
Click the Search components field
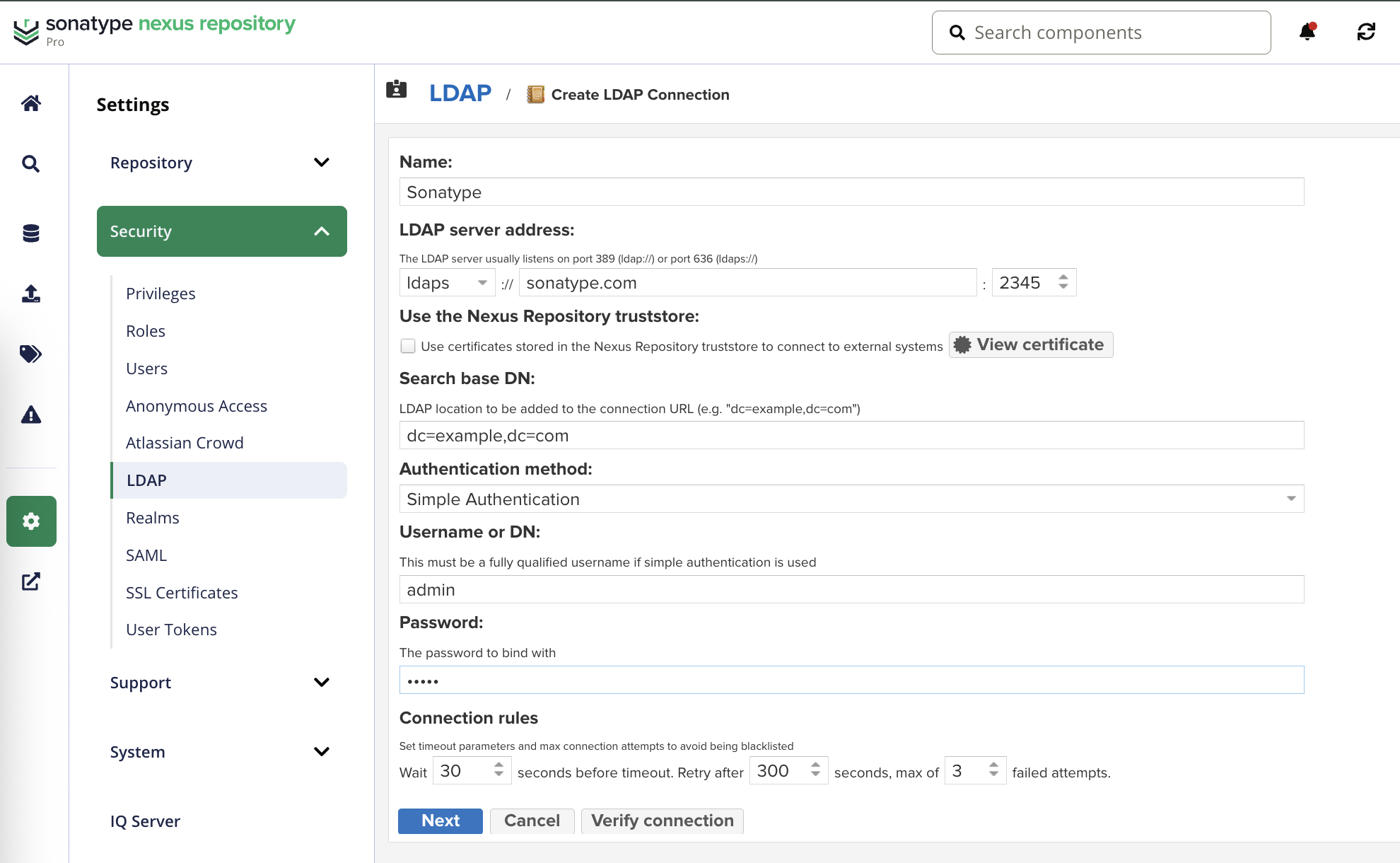(1102, 33)
